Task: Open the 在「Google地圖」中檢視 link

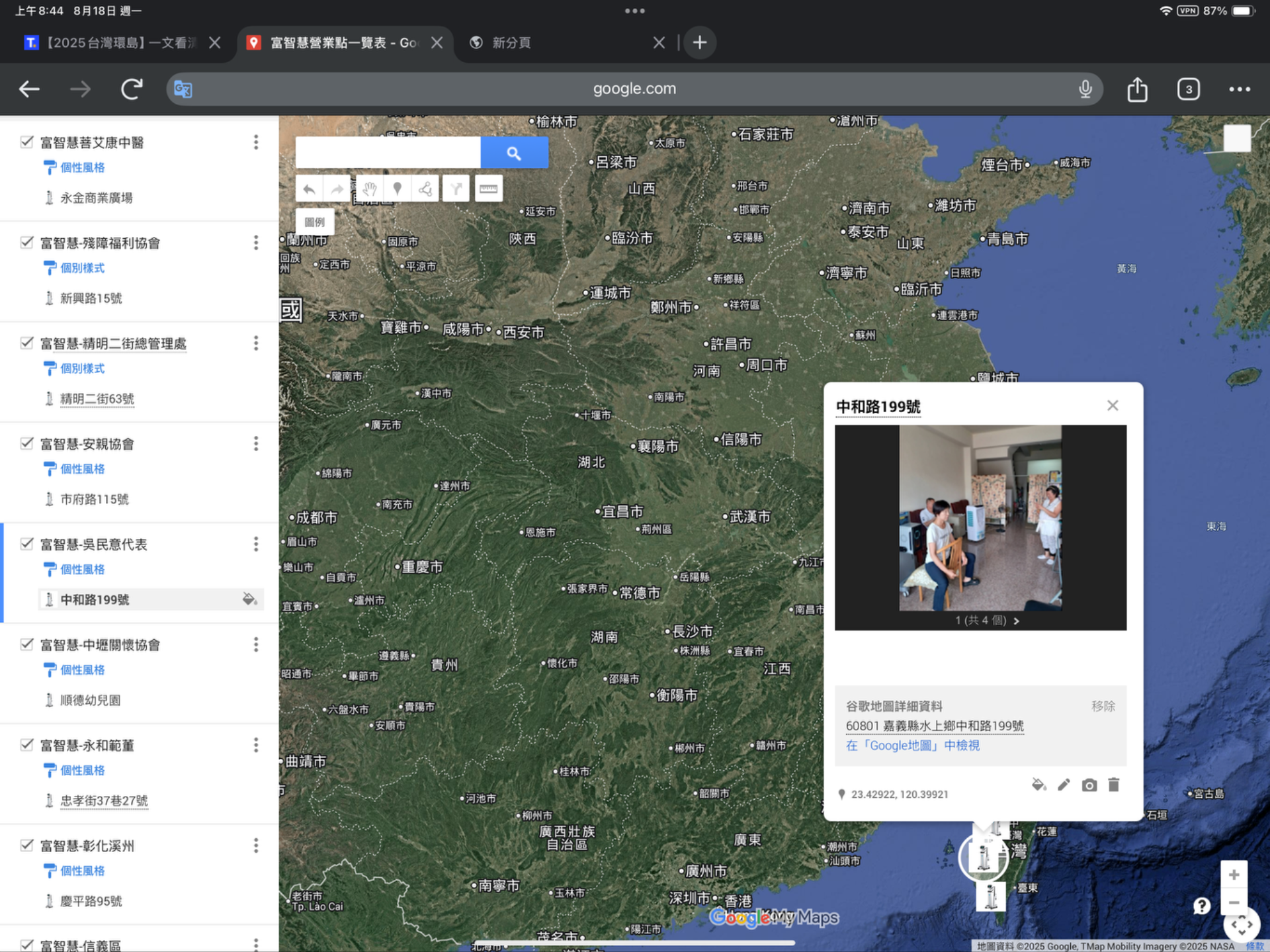Action: (913, 746)
